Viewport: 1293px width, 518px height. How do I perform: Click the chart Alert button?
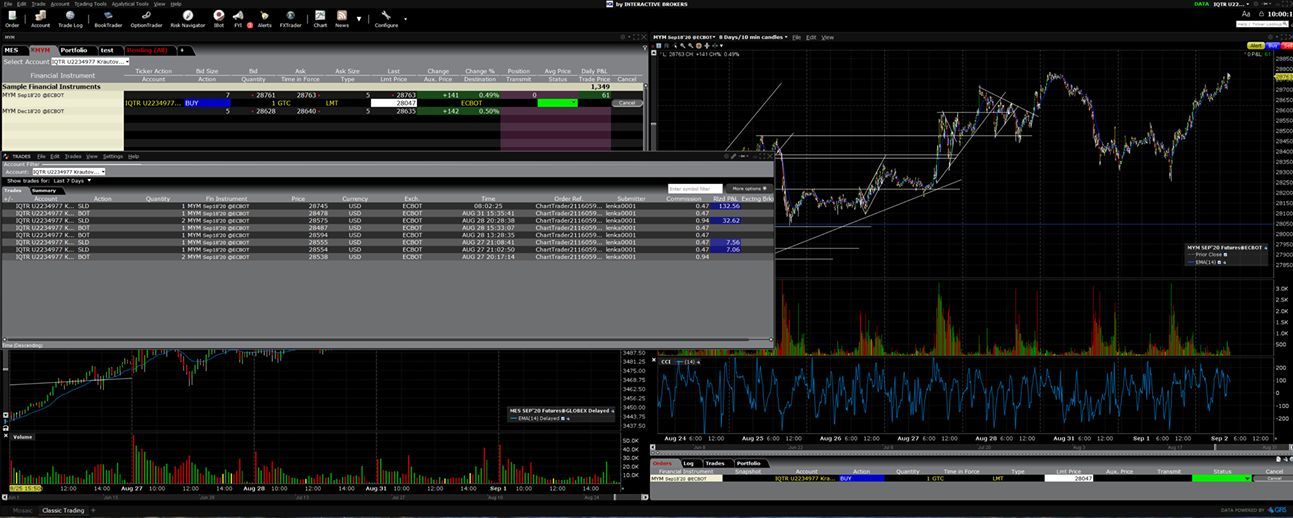tap(1256, 46)
